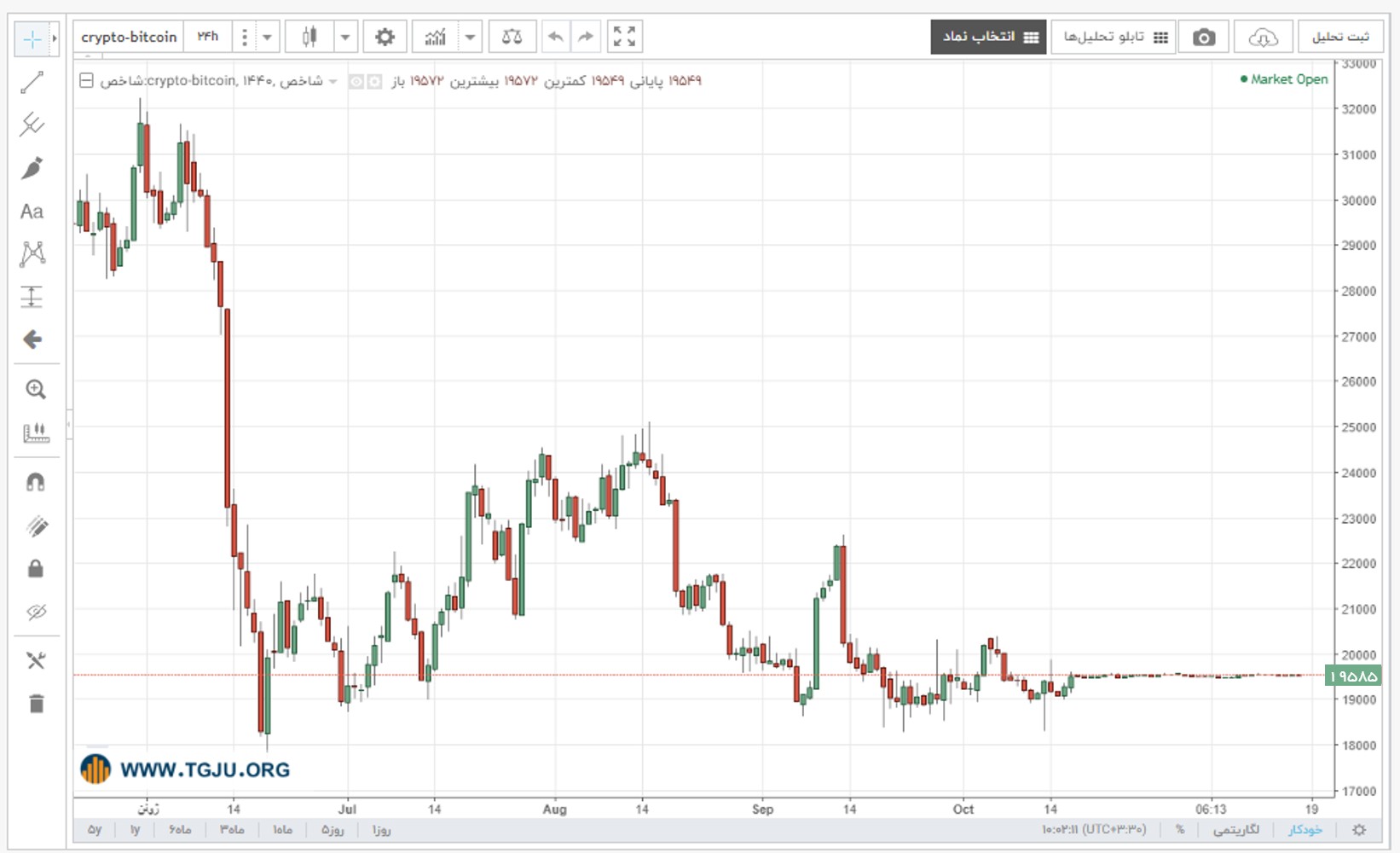This screenshot has height=853, width=1400.
Task: Click the redo arrow
Action: pyautogui.click(x=586, y=37)
